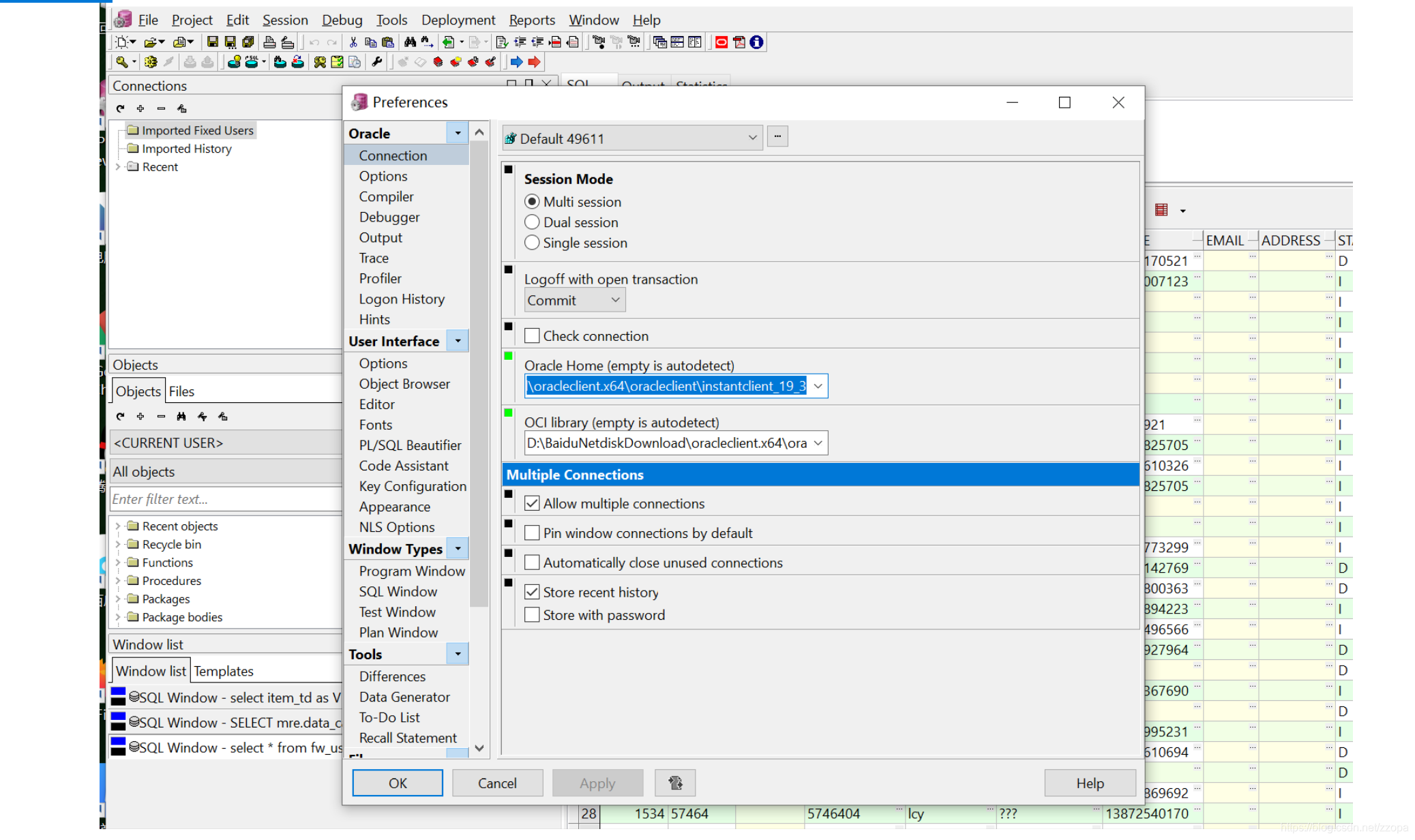Click Cancel button to dismiss Preferences

pos(497,783)
